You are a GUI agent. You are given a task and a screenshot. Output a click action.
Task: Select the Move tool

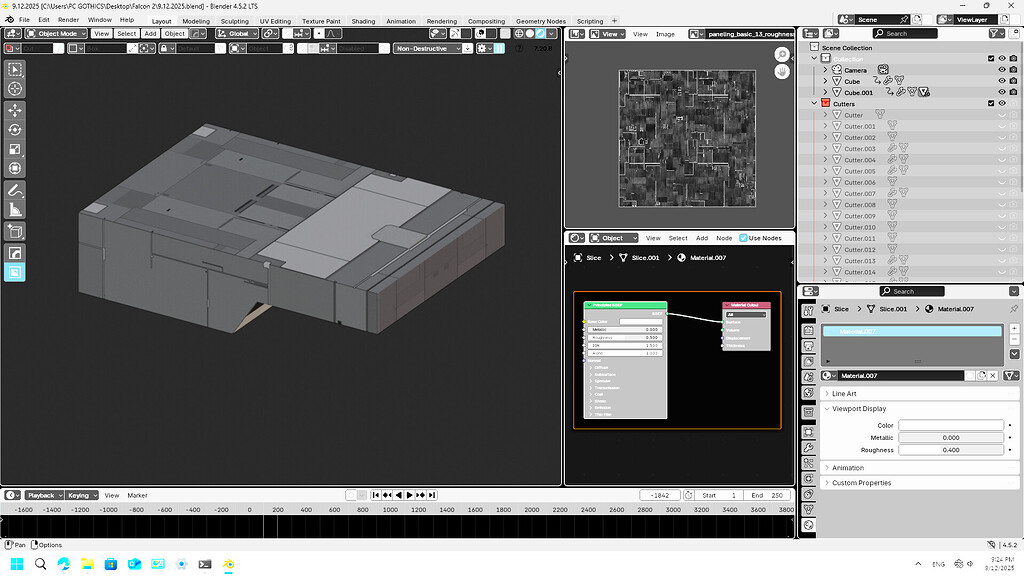pos(15,110)
